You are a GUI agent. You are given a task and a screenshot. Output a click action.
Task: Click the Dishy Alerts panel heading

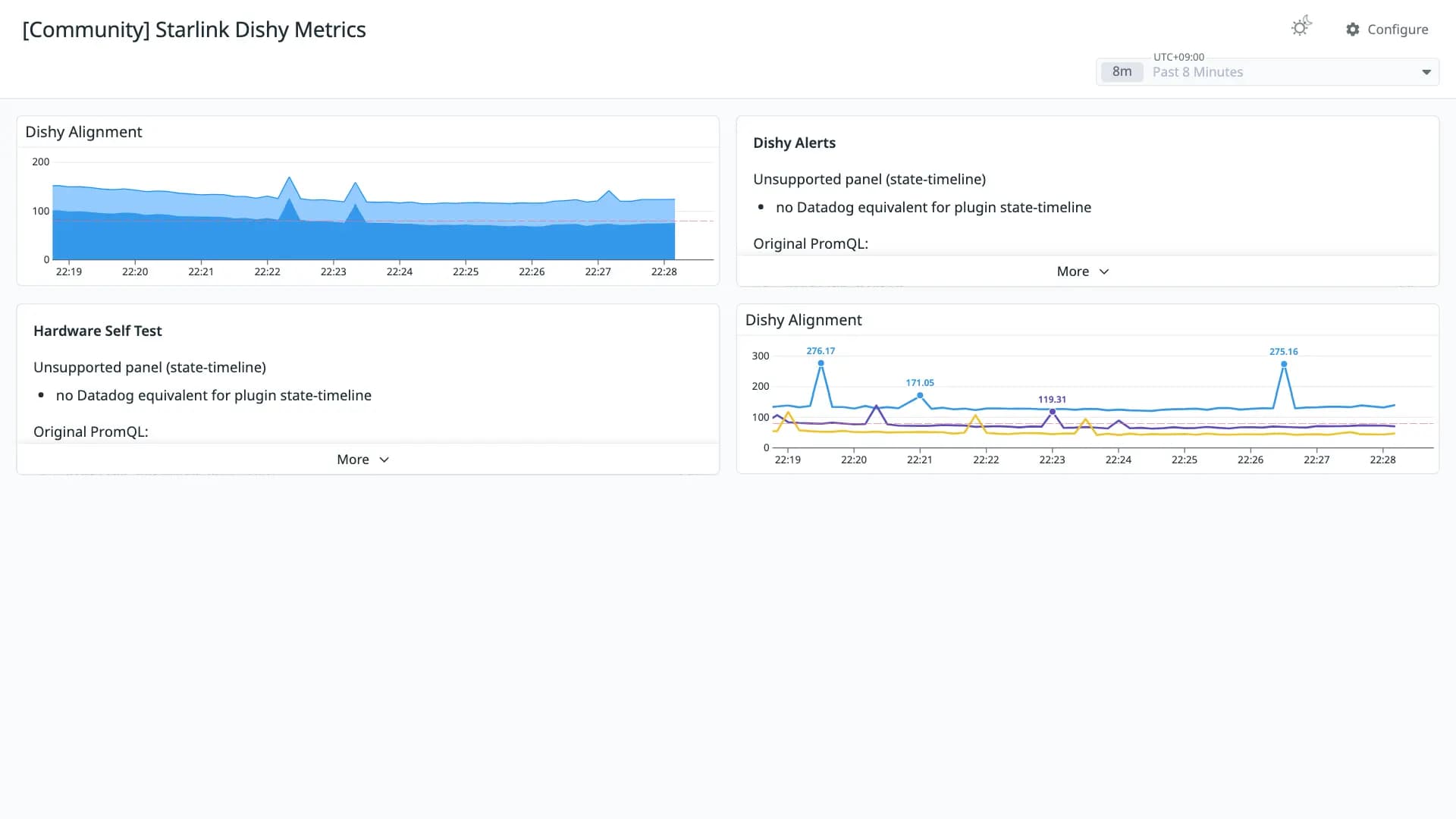794,143
